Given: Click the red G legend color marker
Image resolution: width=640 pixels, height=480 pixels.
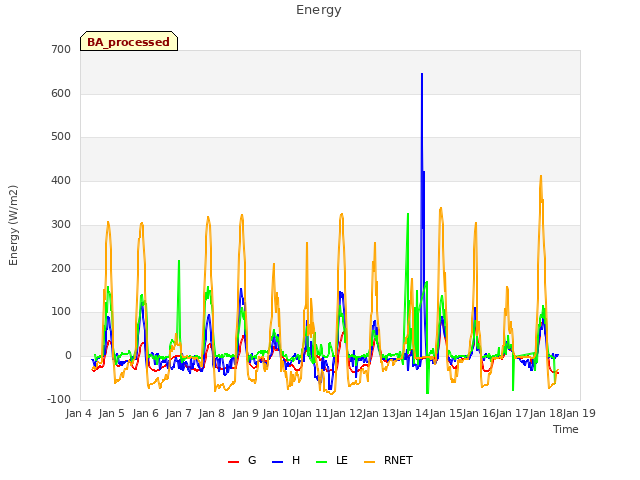Looking at the screenshot, I should pos(233,462).
